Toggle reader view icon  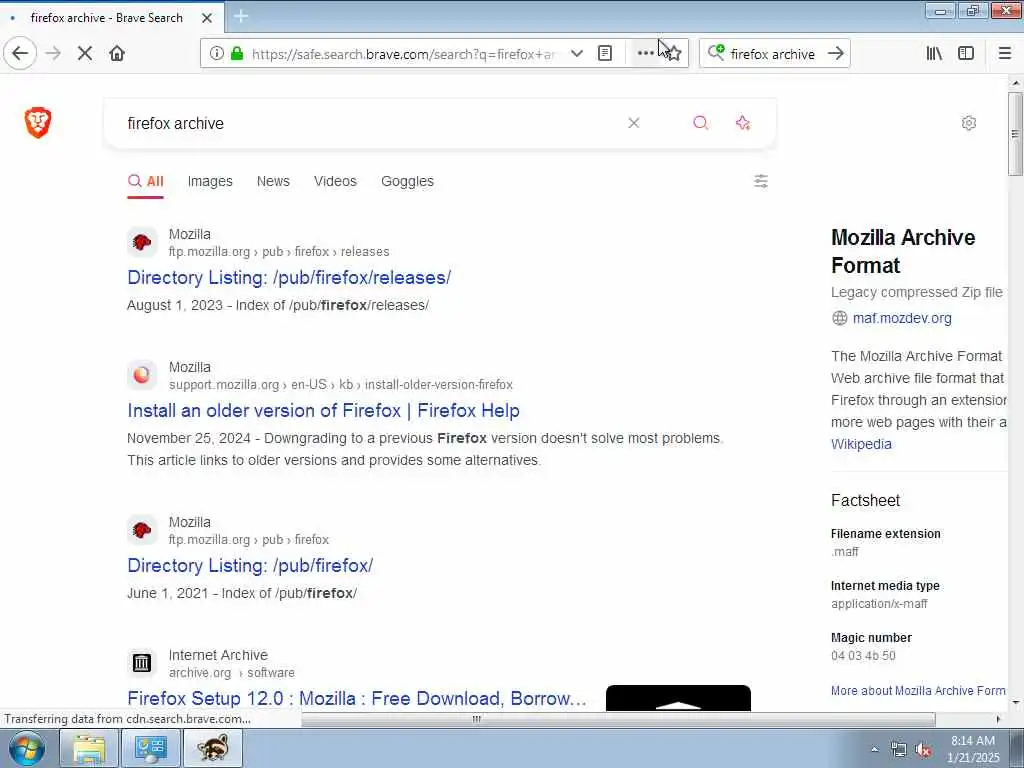(x=605, y=54)
